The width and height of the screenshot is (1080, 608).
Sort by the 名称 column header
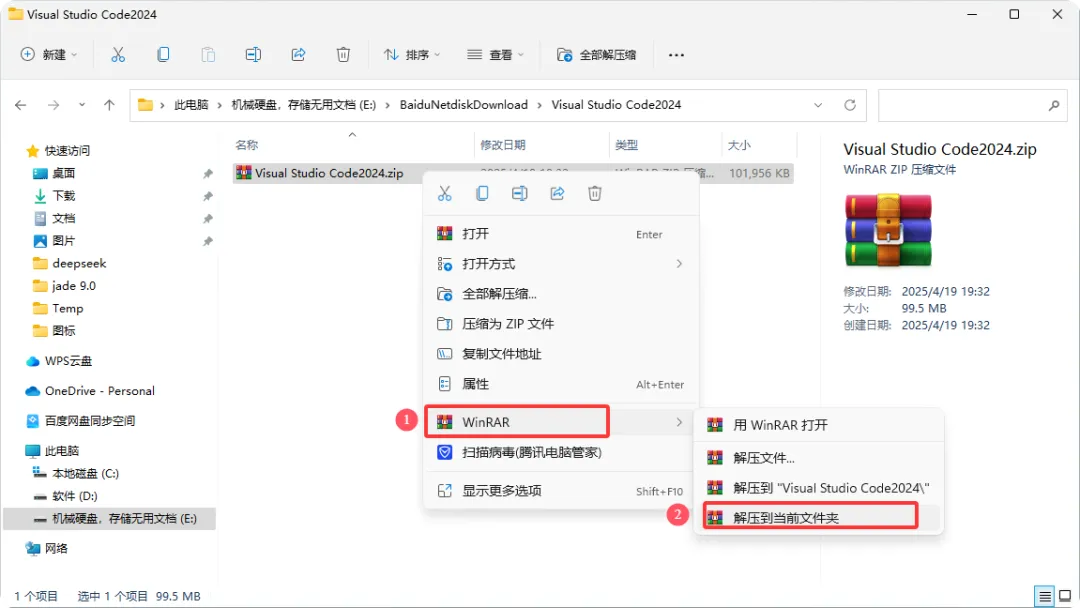point(247,145)
